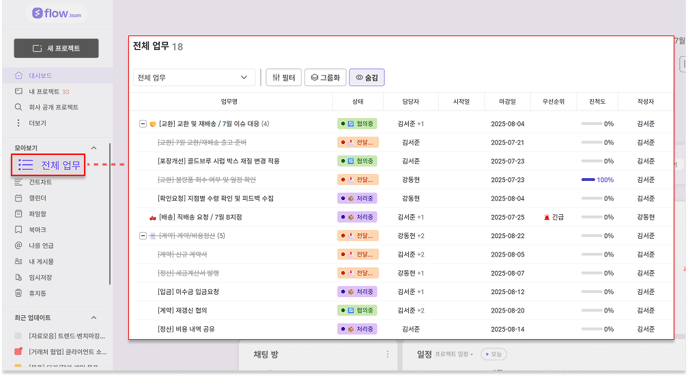Open the 간트차트 view icon
Image resolution: width=688 pixels, height=376 pixels.
18,182
